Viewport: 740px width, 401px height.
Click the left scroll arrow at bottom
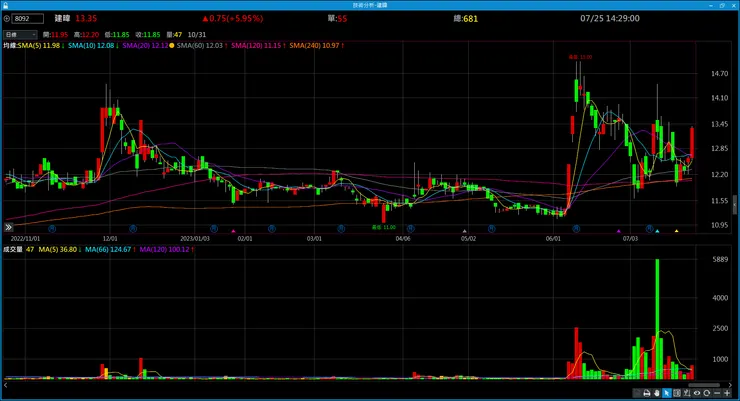[5, 385]
